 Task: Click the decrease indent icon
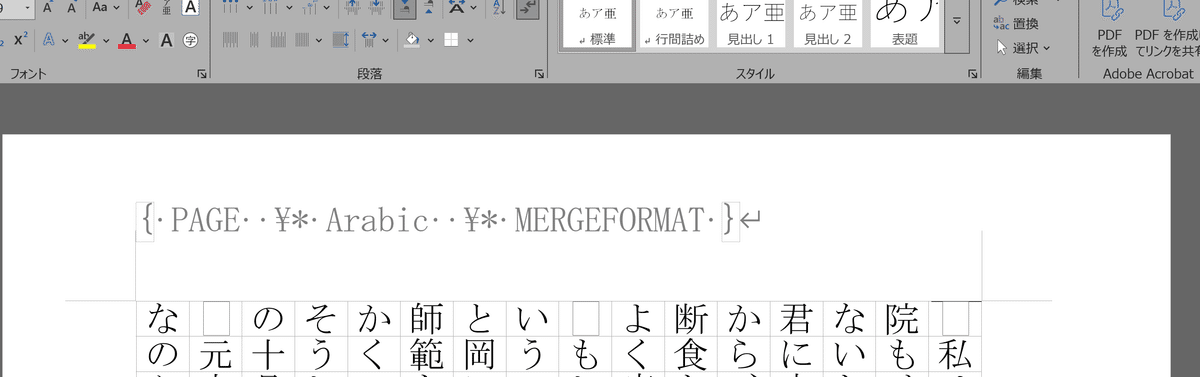[353, 7]
